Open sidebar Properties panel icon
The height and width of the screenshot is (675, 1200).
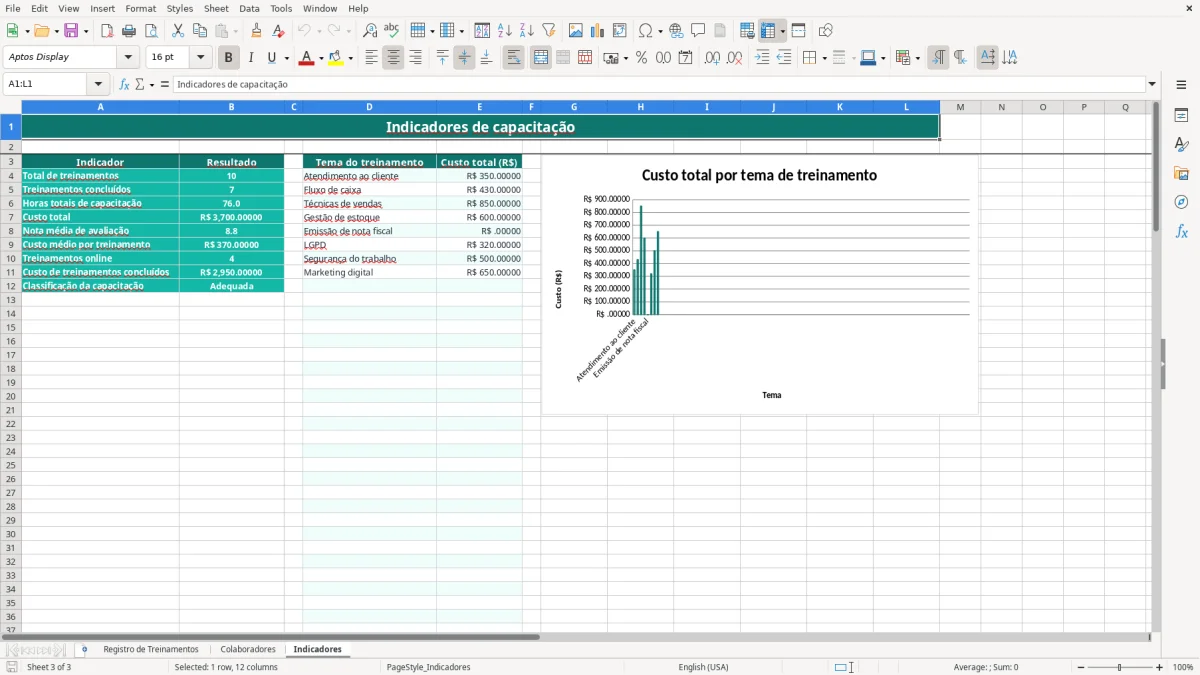coord(1181,116)
